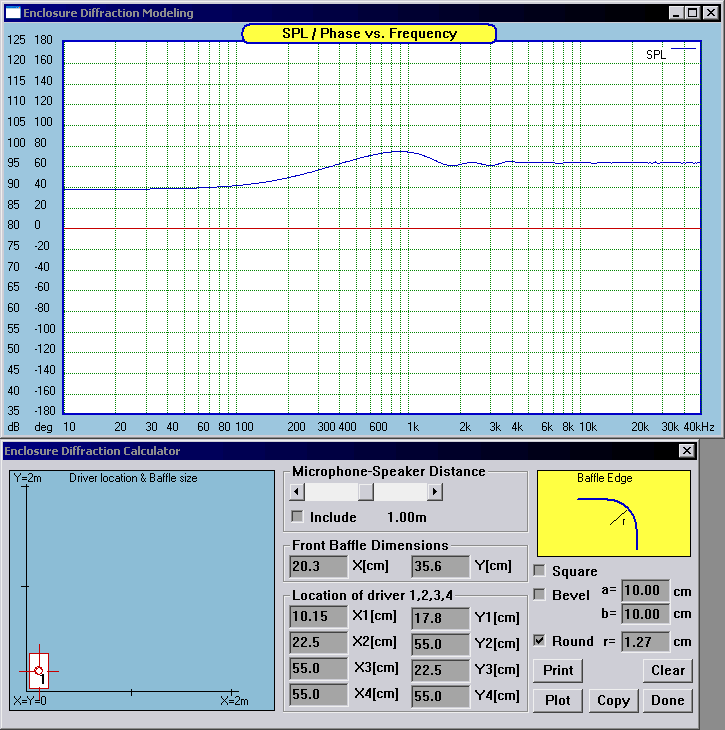Click the Baffle Edge preview image
This screenshot has width=725, height=730.
(613, 512)
